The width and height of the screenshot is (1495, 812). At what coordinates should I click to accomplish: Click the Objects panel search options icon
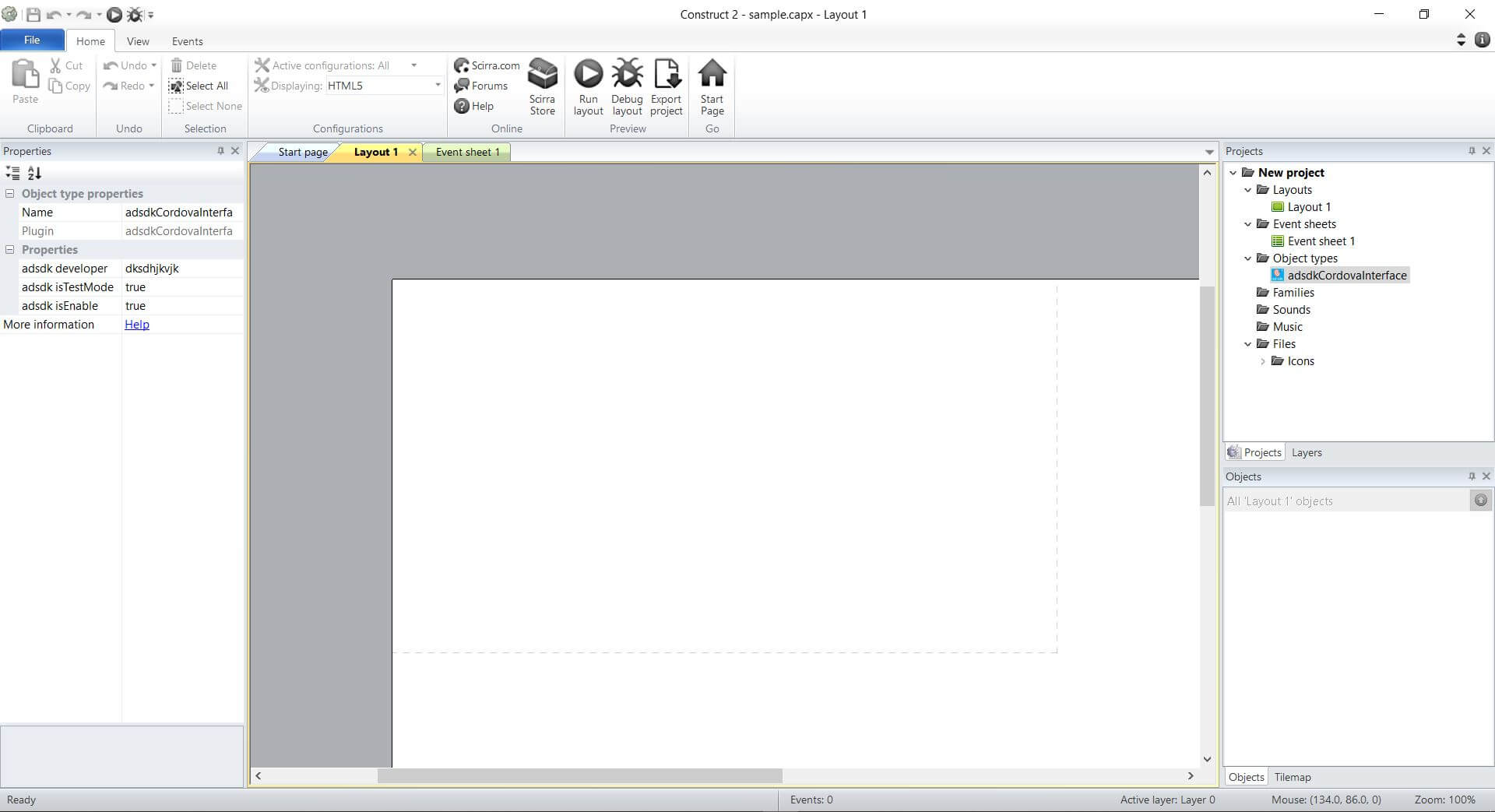(x=1480, y=501)
